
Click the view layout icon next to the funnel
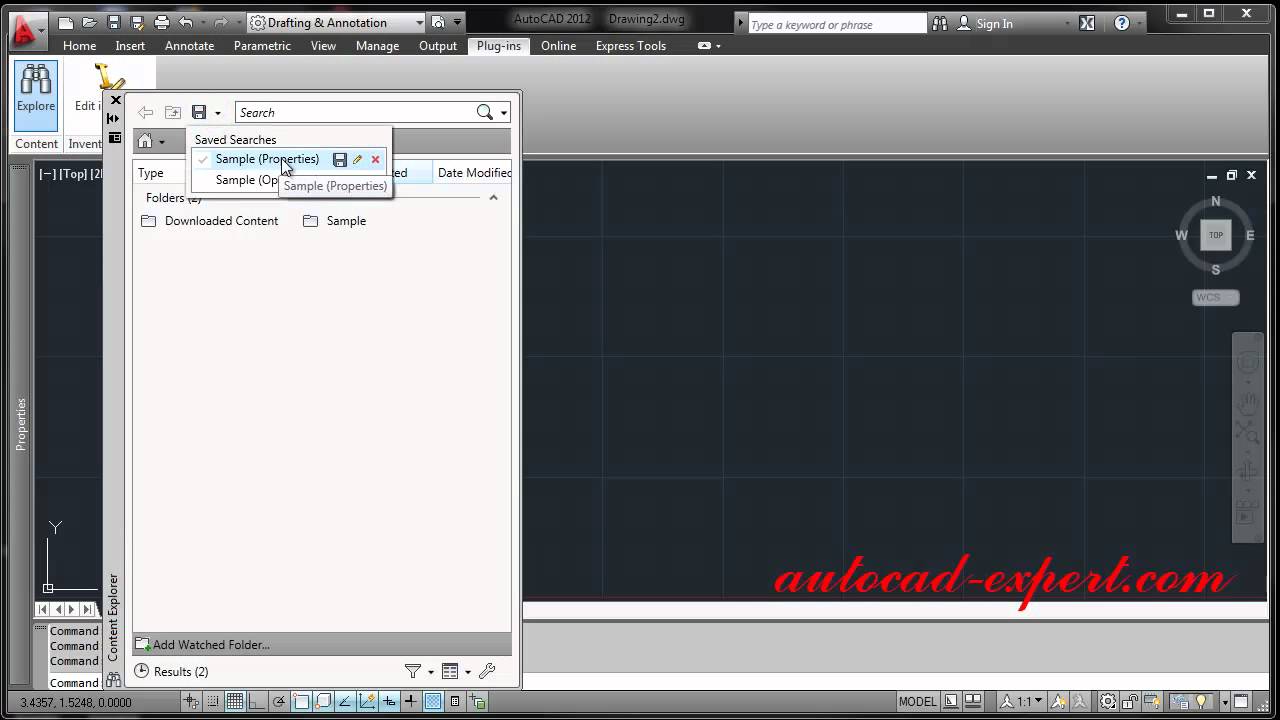click(450, 671)
